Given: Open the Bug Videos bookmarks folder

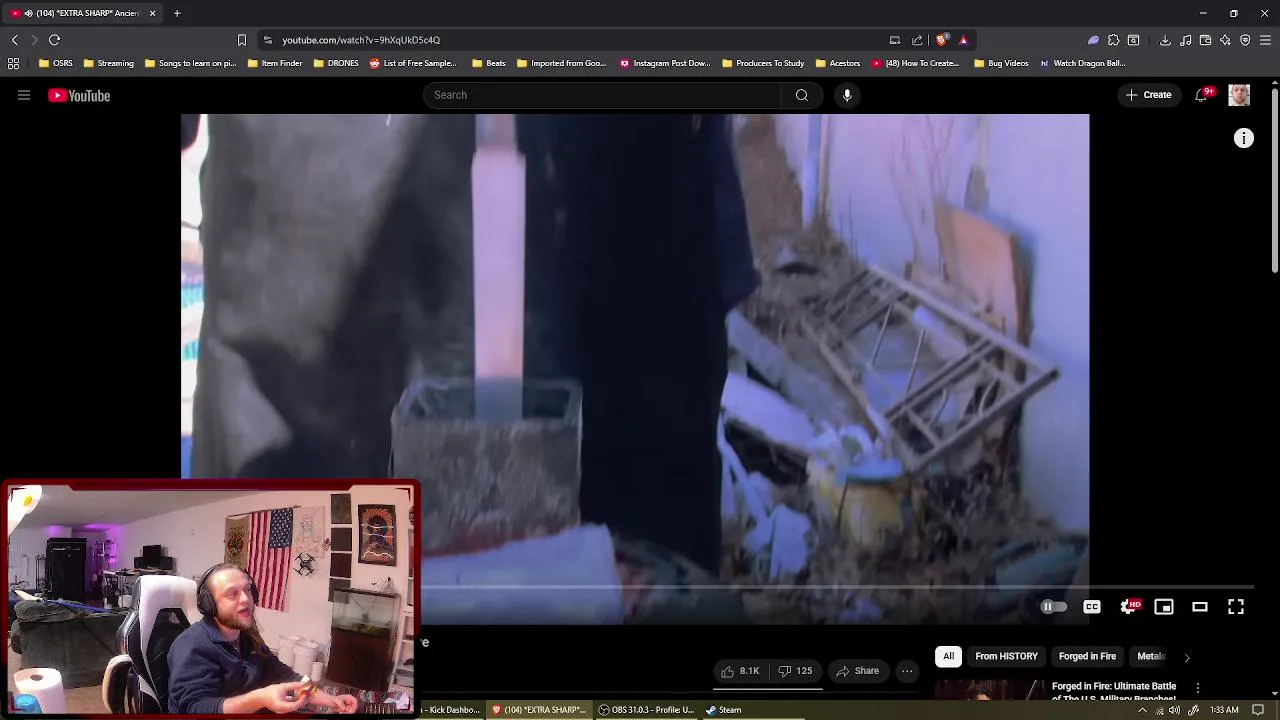Looking at the screenshot, I should coord(1001,63).
